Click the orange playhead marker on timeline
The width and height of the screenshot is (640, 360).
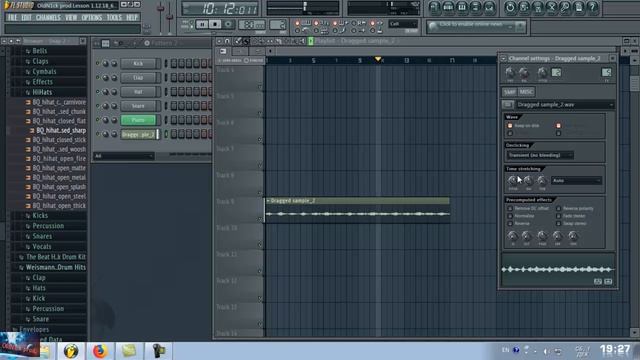coord(378,60)
